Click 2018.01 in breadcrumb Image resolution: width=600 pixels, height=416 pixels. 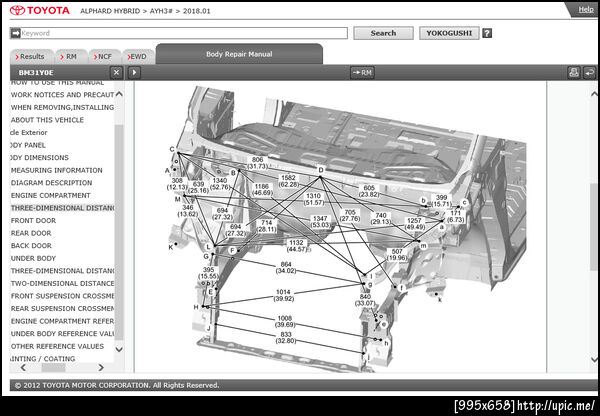tap(196, 11)
